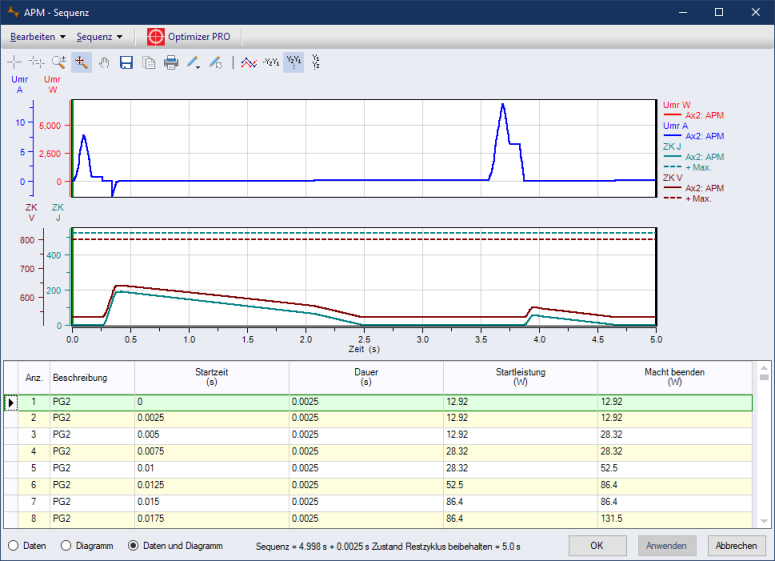Select the Diagramm radio button
The image size is (775, 561).
[67, 546]
